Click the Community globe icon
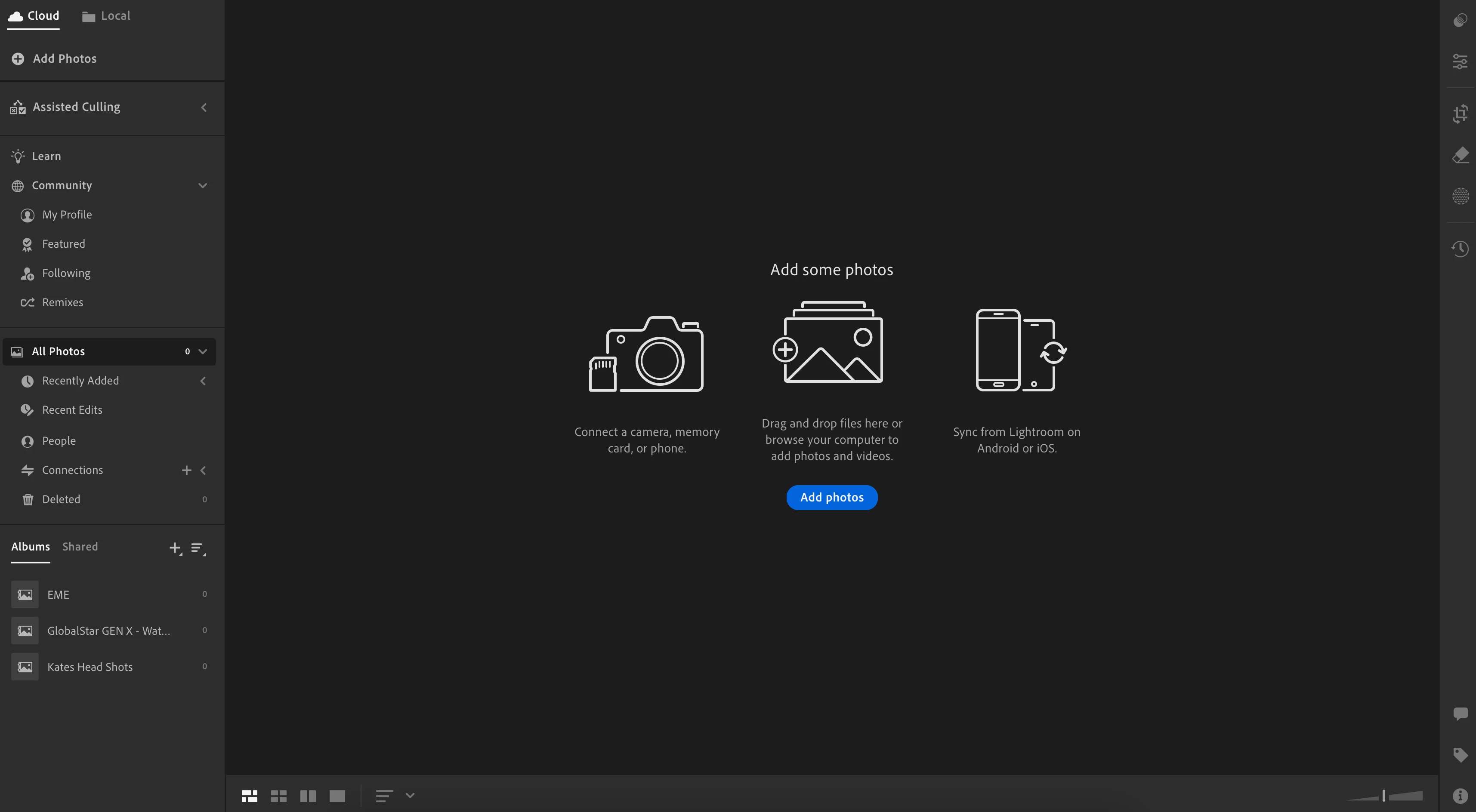The width and height of the screenshot is (1476, 812). [x=18, y=185]
